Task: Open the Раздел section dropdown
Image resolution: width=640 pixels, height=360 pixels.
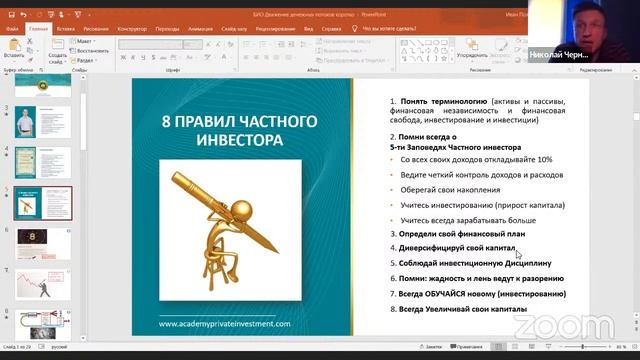Action: (84, 60)
